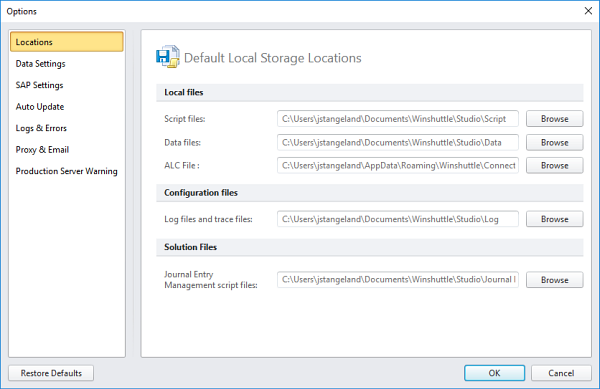
Task: Open SAP Settings options
Action: click(39, 85)
